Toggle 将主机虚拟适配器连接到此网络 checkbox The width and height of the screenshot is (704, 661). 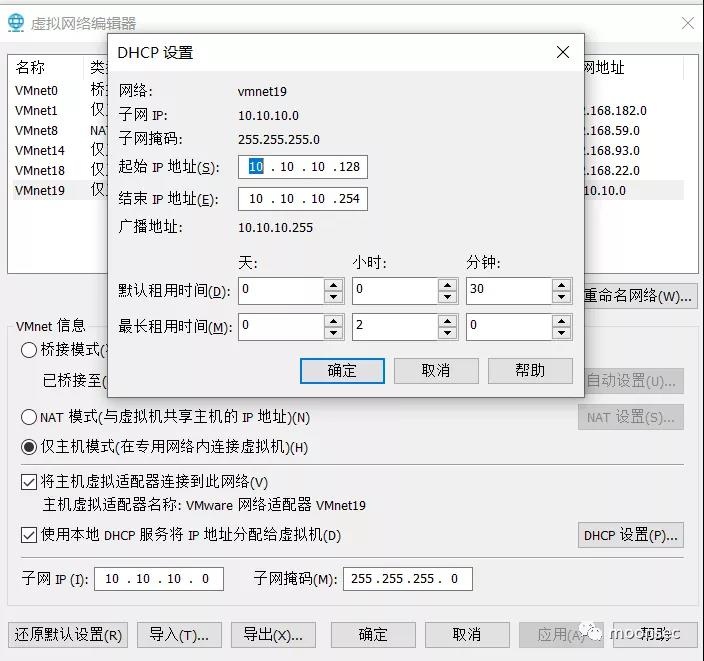pos(29,482)
